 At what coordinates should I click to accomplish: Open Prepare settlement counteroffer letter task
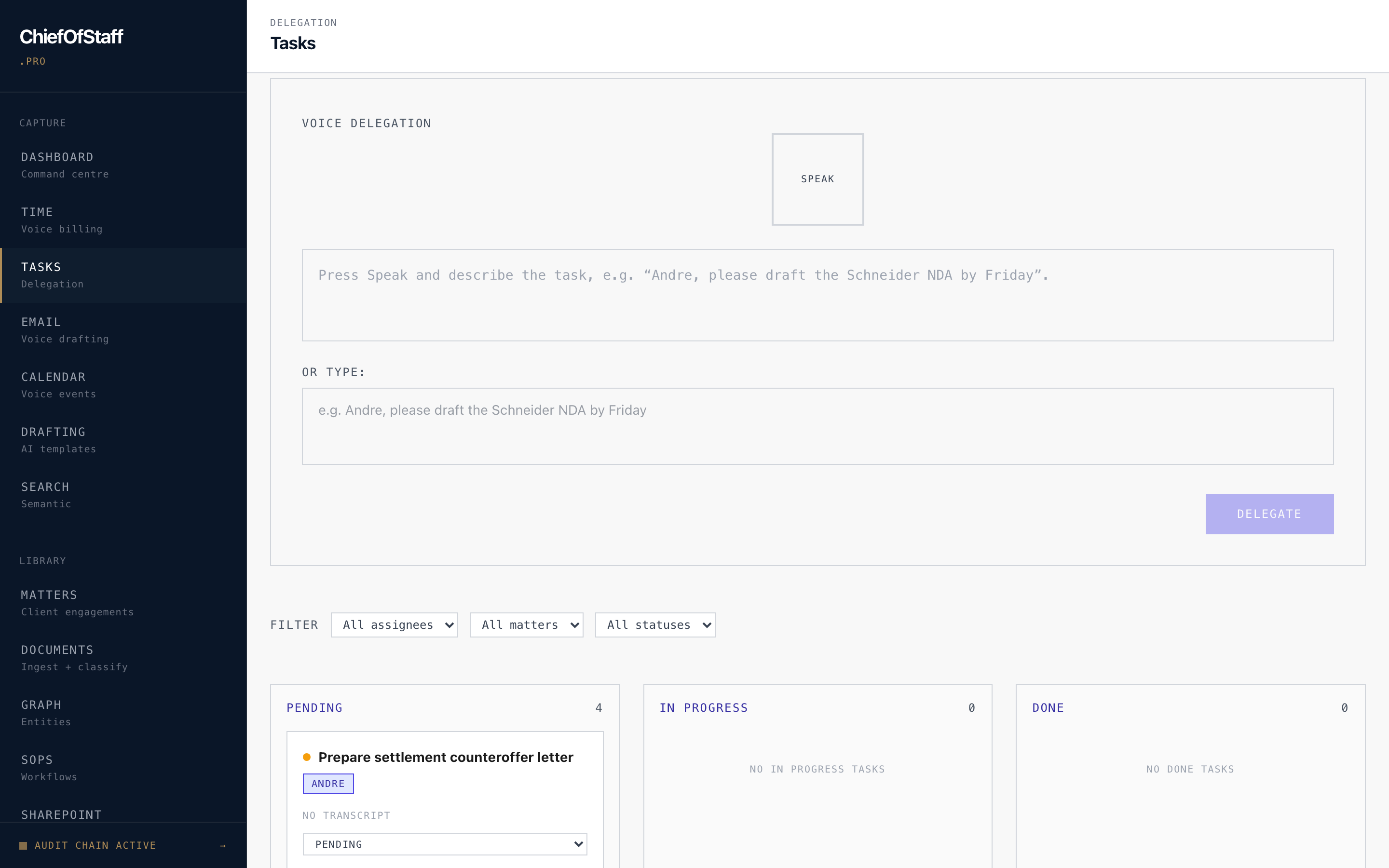[x=446, y=757]
